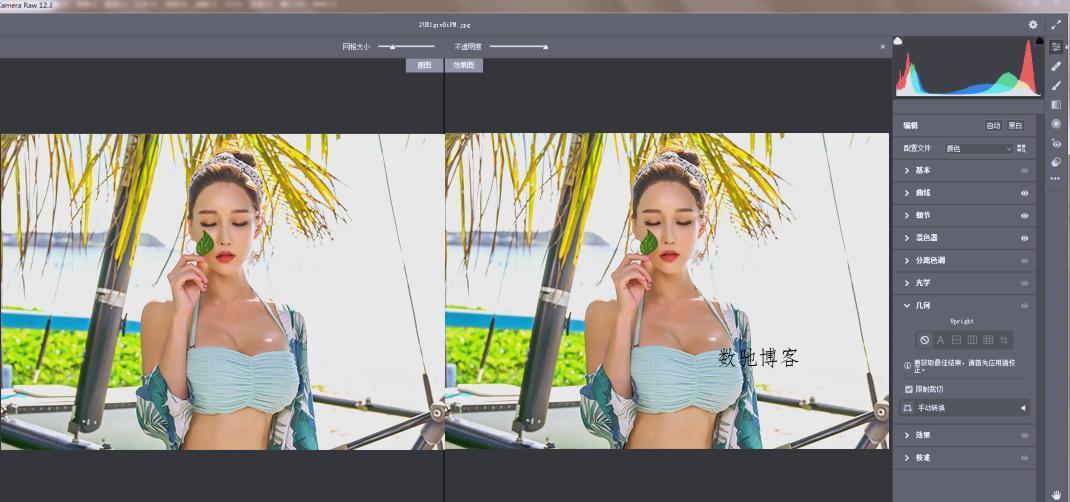Click the histogram graph
Screen dimensions: 1070x502
click(968, 67)
